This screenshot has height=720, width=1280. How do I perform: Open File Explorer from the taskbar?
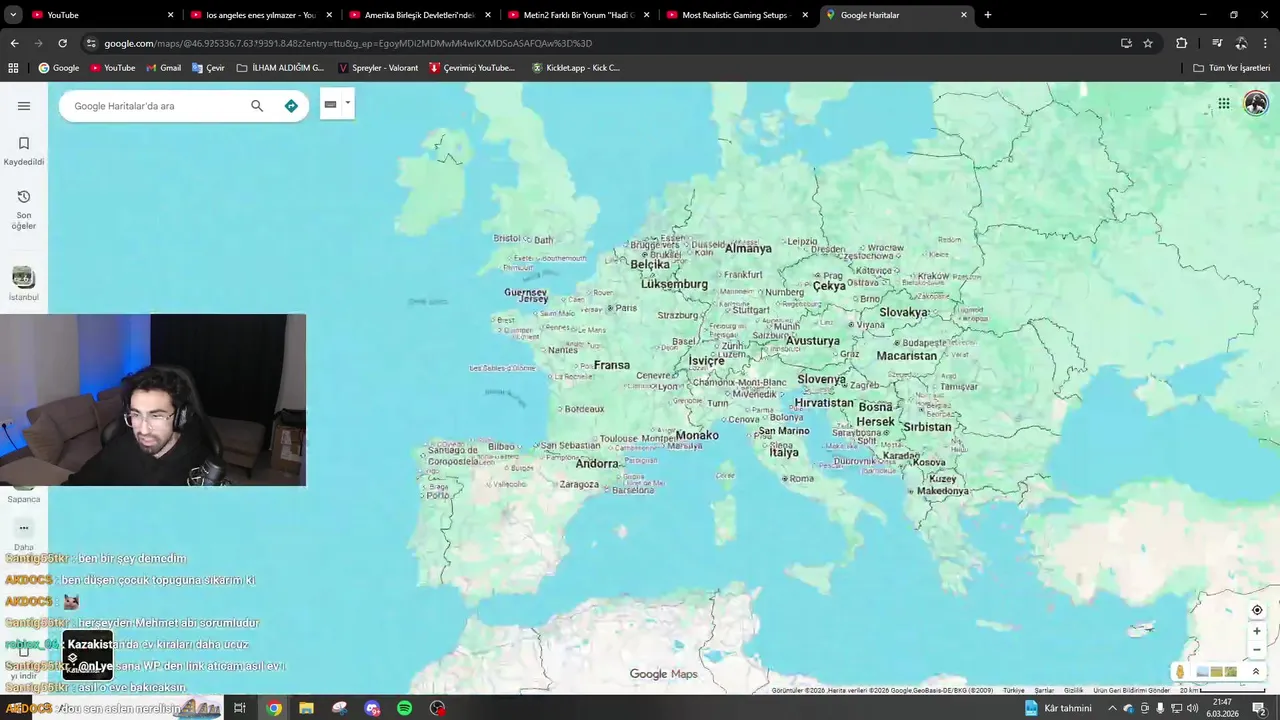pyautogui.click(x=306, y=708)
